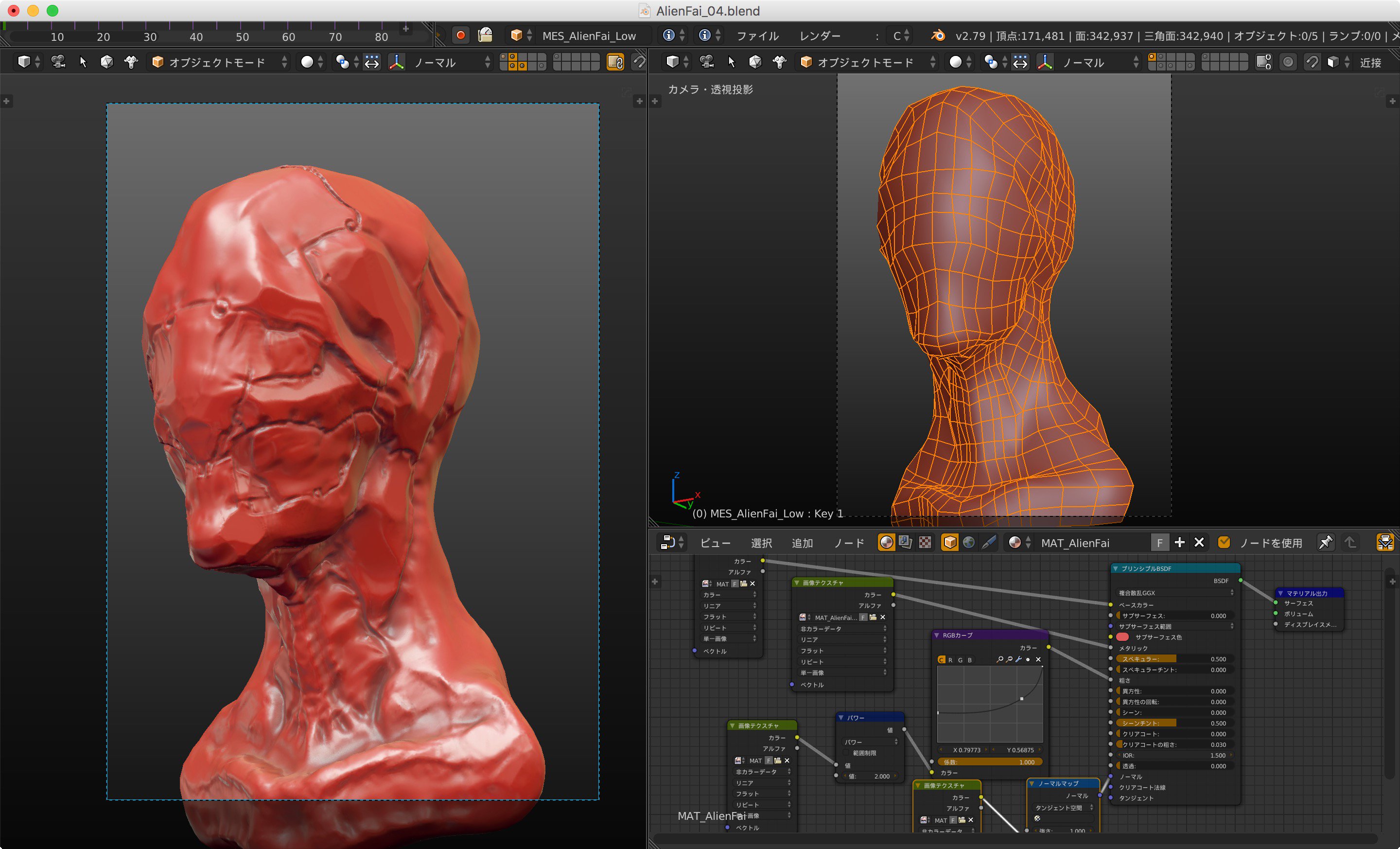This screenshot has height=849, width=1400.
Task: Toggle fake user with the F button next to MAT_AlienFai
Action: tap(1161, 542)
